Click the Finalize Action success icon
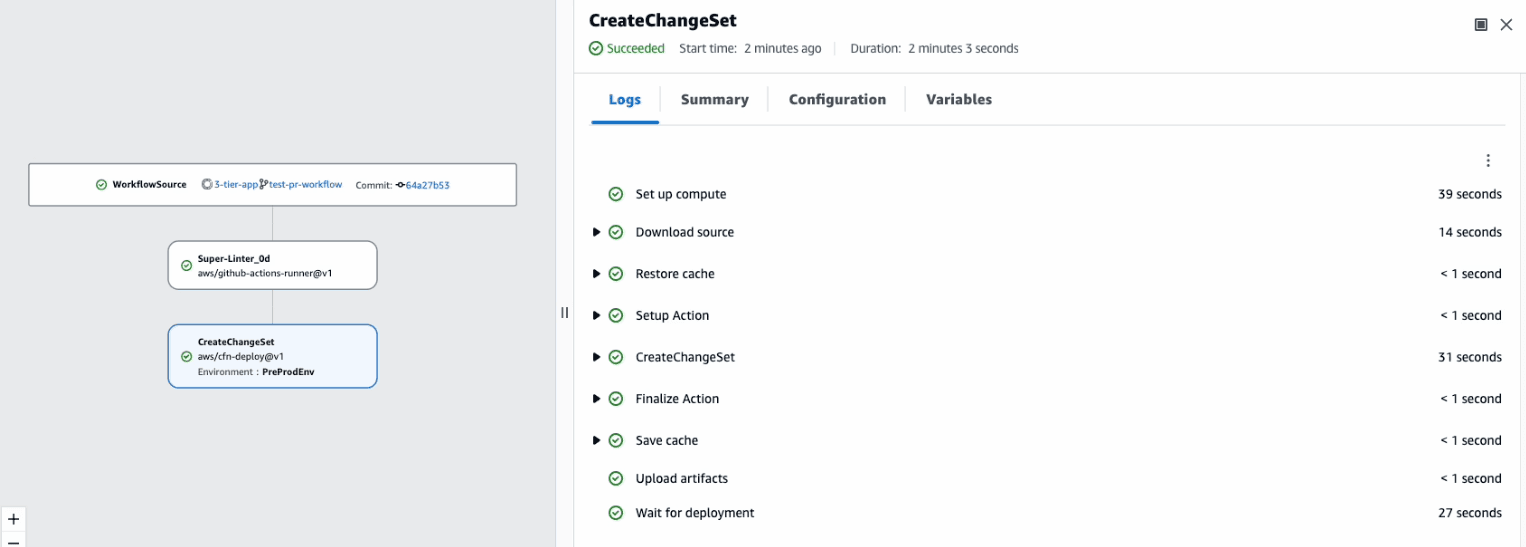1526x547 pixels. point(616,398)
